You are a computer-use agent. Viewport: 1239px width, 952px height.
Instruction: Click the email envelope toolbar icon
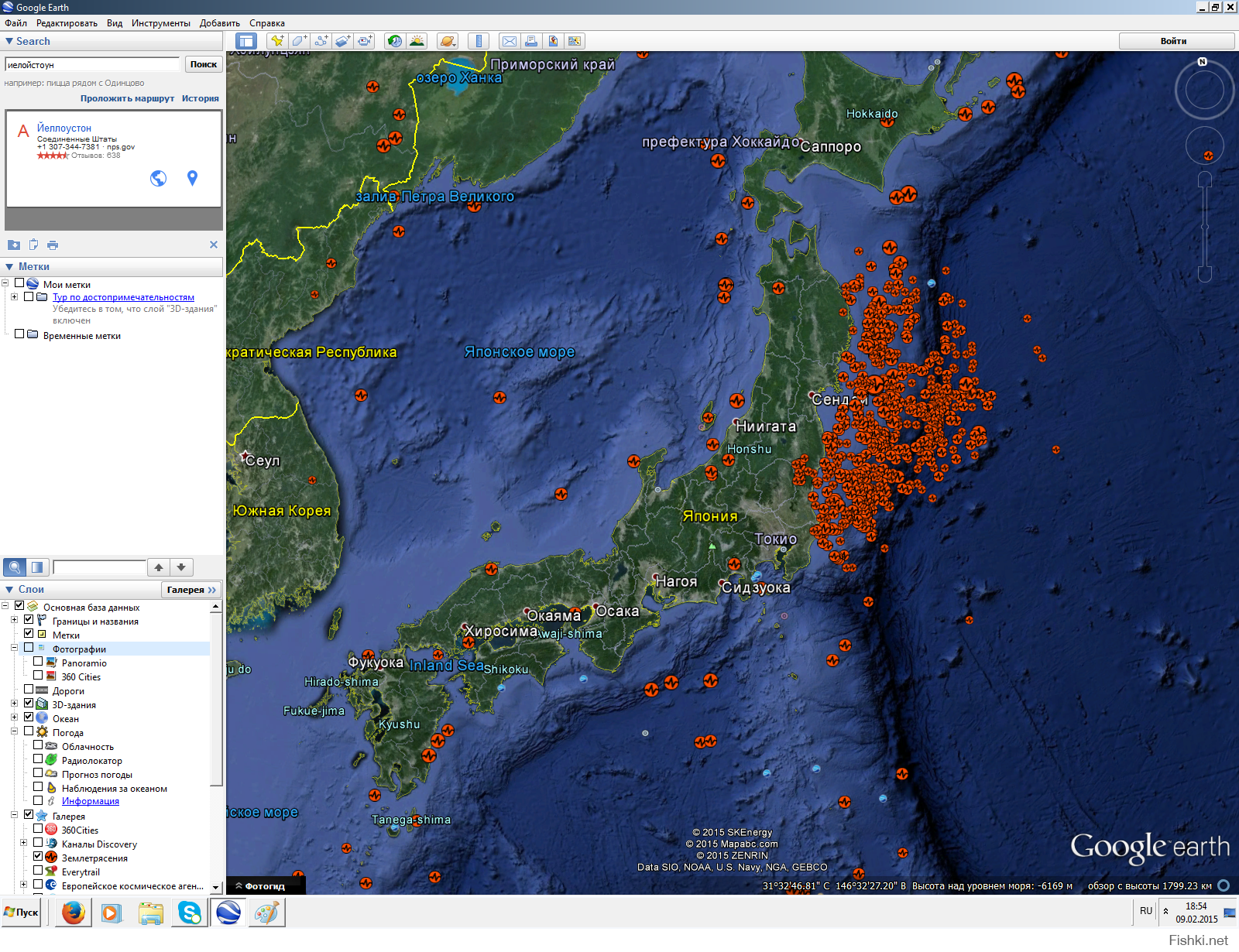coord(509,41)
